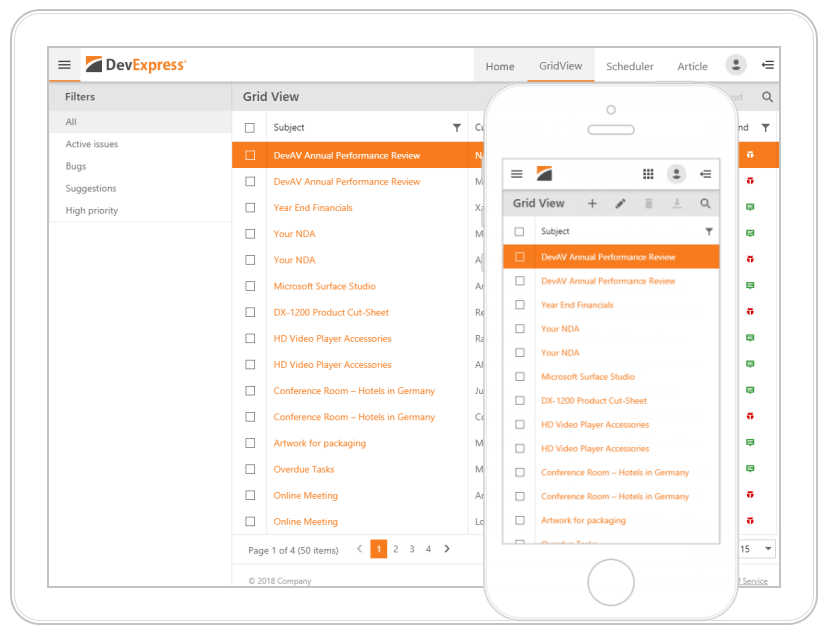The image size is (833, 628).
Task: Open the user account avatar on tablet
Action: pos(736,65)
